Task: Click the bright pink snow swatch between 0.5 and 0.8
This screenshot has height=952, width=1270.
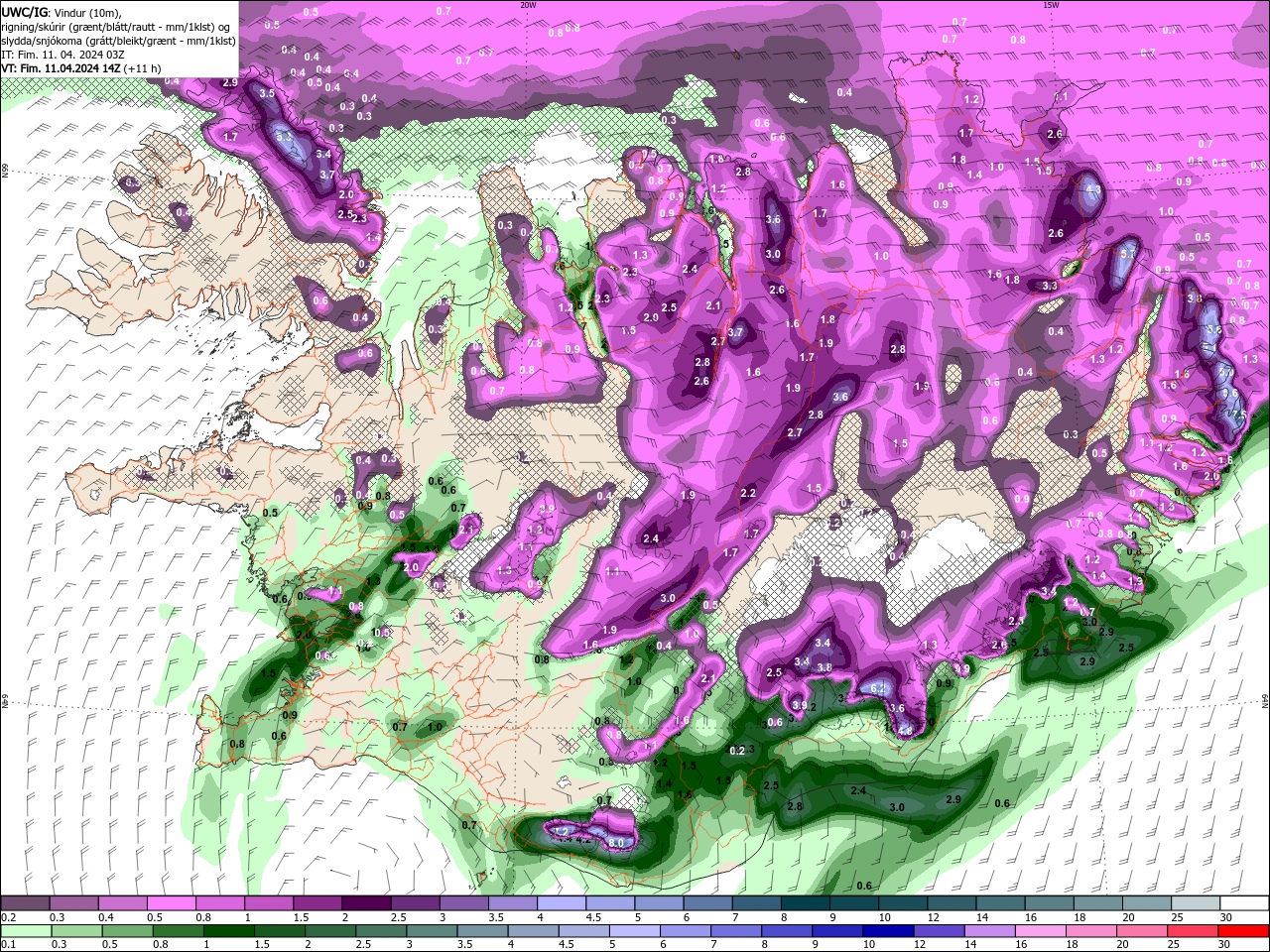Action: pyautogui.click(x=172, y=903)
